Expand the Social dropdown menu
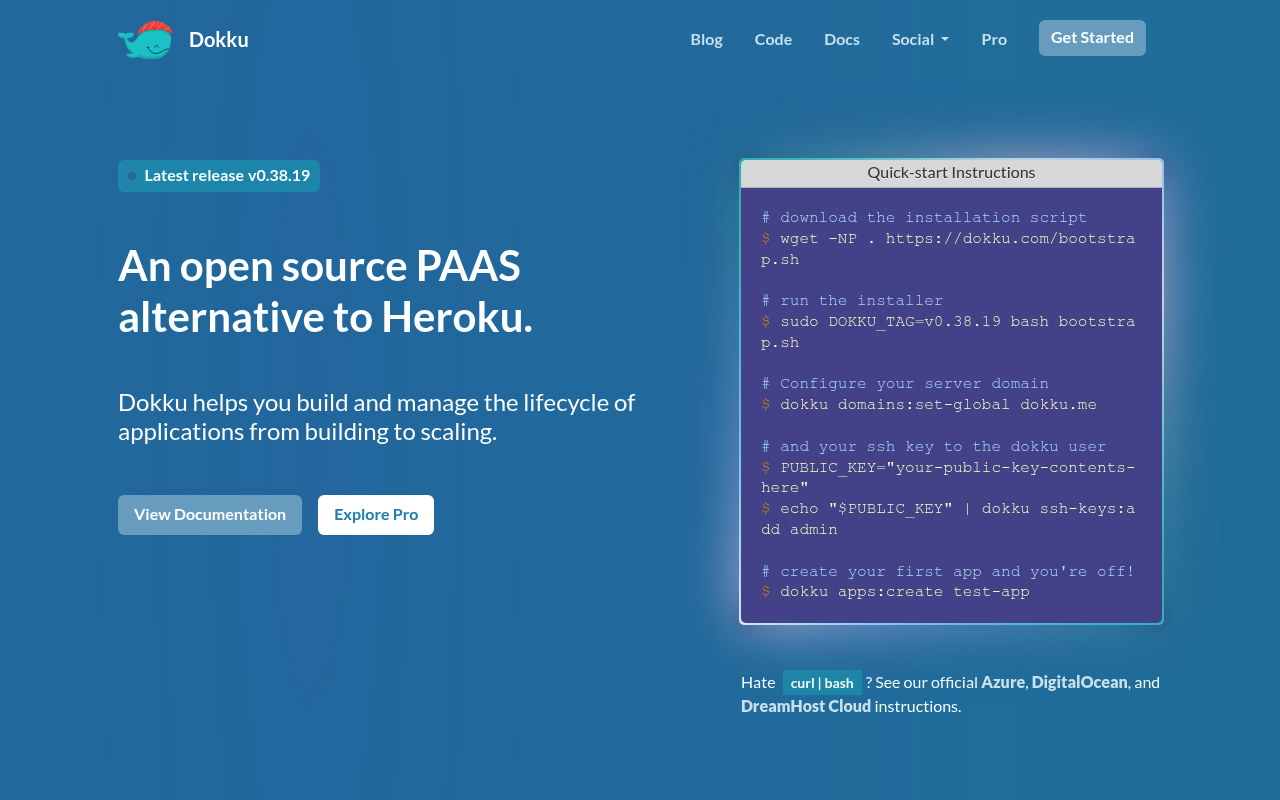1280x800 pixels. point(920,39)
